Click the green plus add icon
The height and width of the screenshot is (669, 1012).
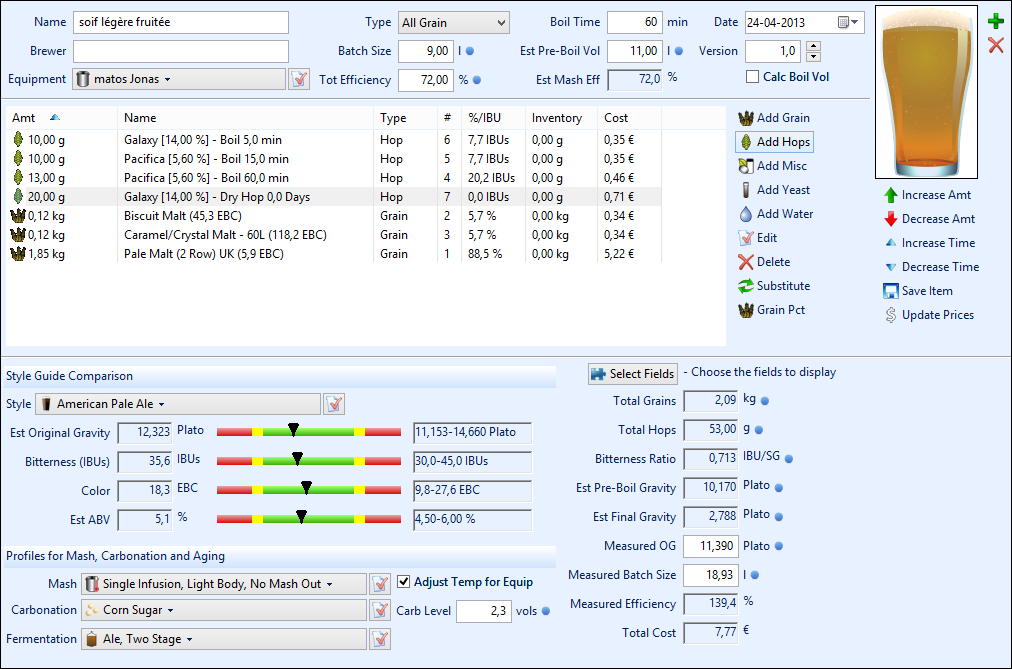tap(995, 21)
